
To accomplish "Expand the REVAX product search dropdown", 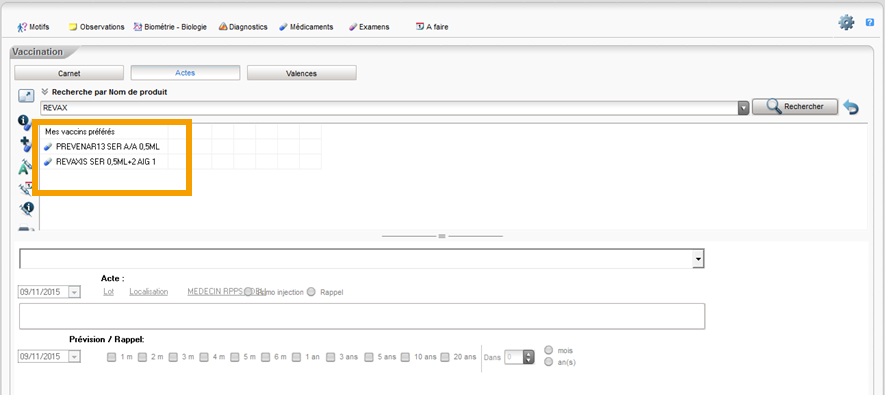I will coord(744,108).
